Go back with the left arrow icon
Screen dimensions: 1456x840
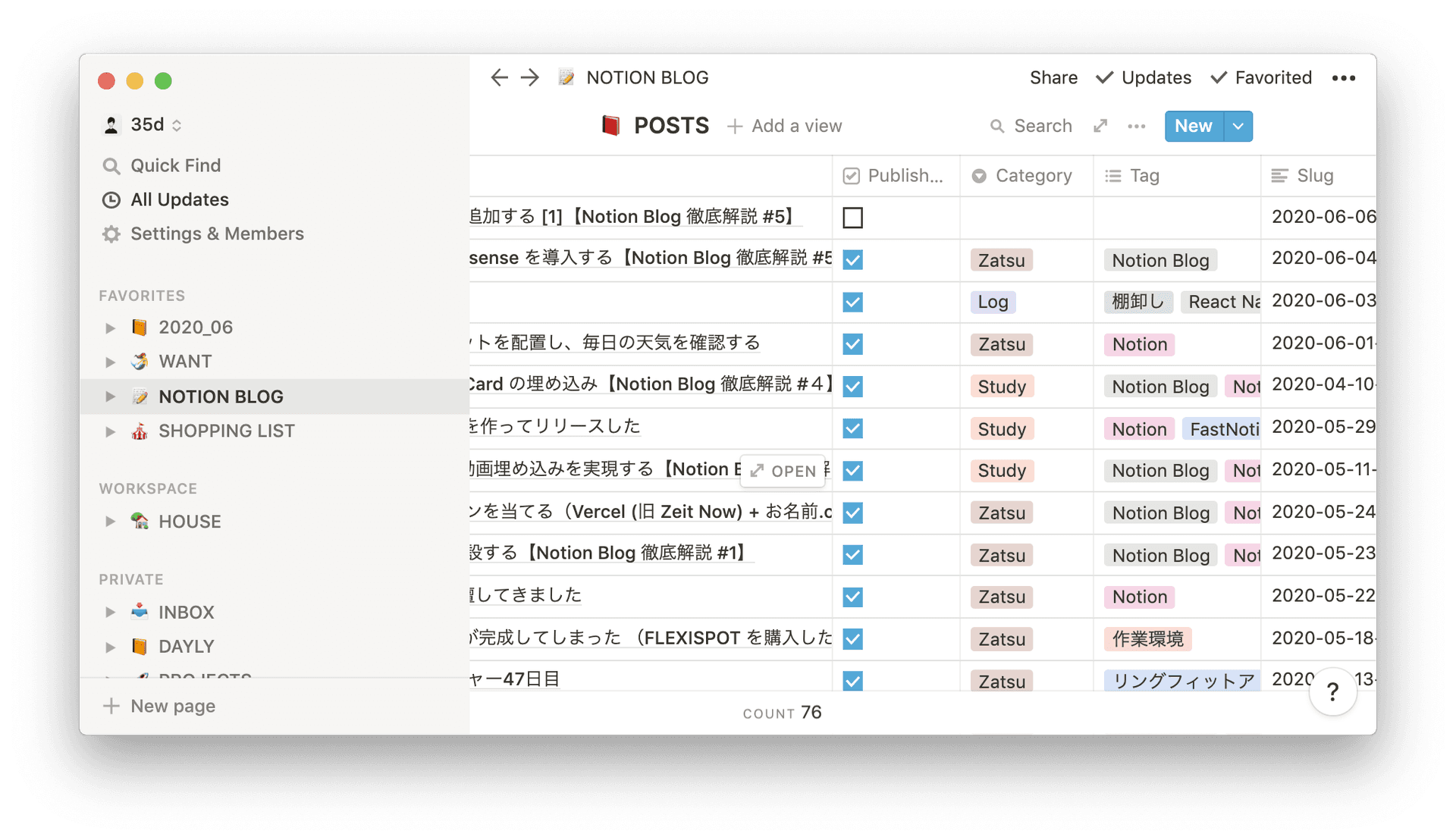point(499,77)
